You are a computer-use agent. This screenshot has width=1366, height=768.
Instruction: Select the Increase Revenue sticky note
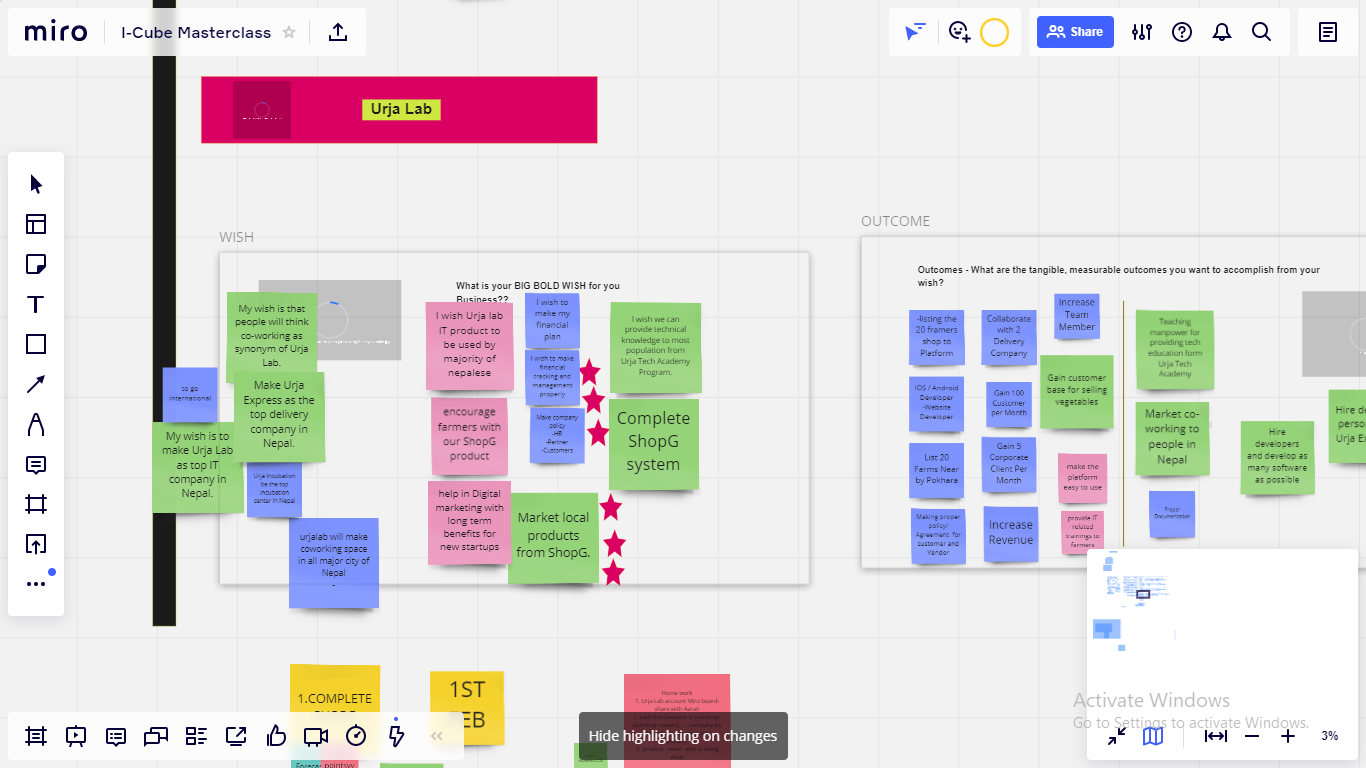point(1011,534)
